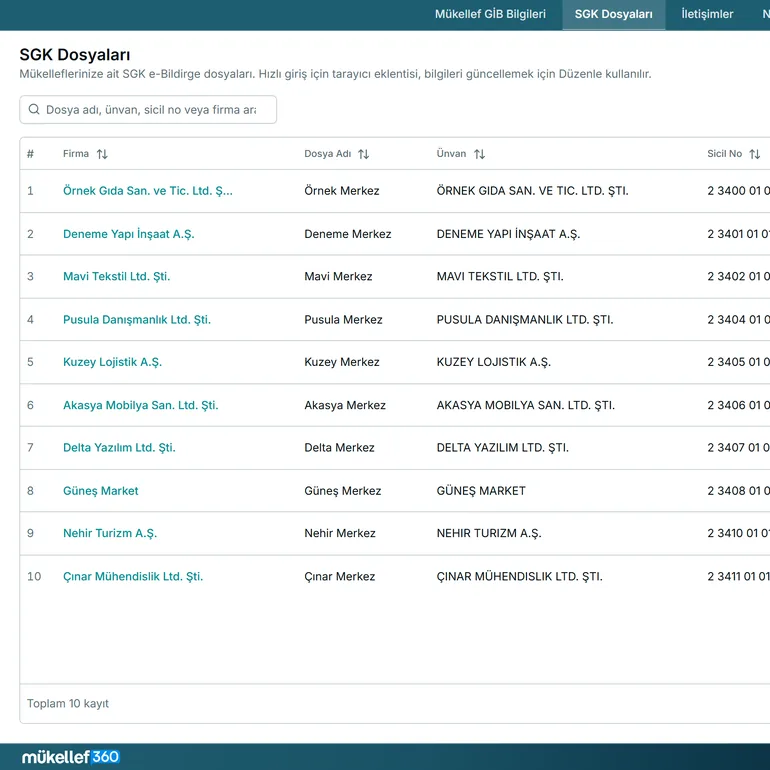
Task: Select the Mavi Merkez file name cell
Action: tap(338, 276)
